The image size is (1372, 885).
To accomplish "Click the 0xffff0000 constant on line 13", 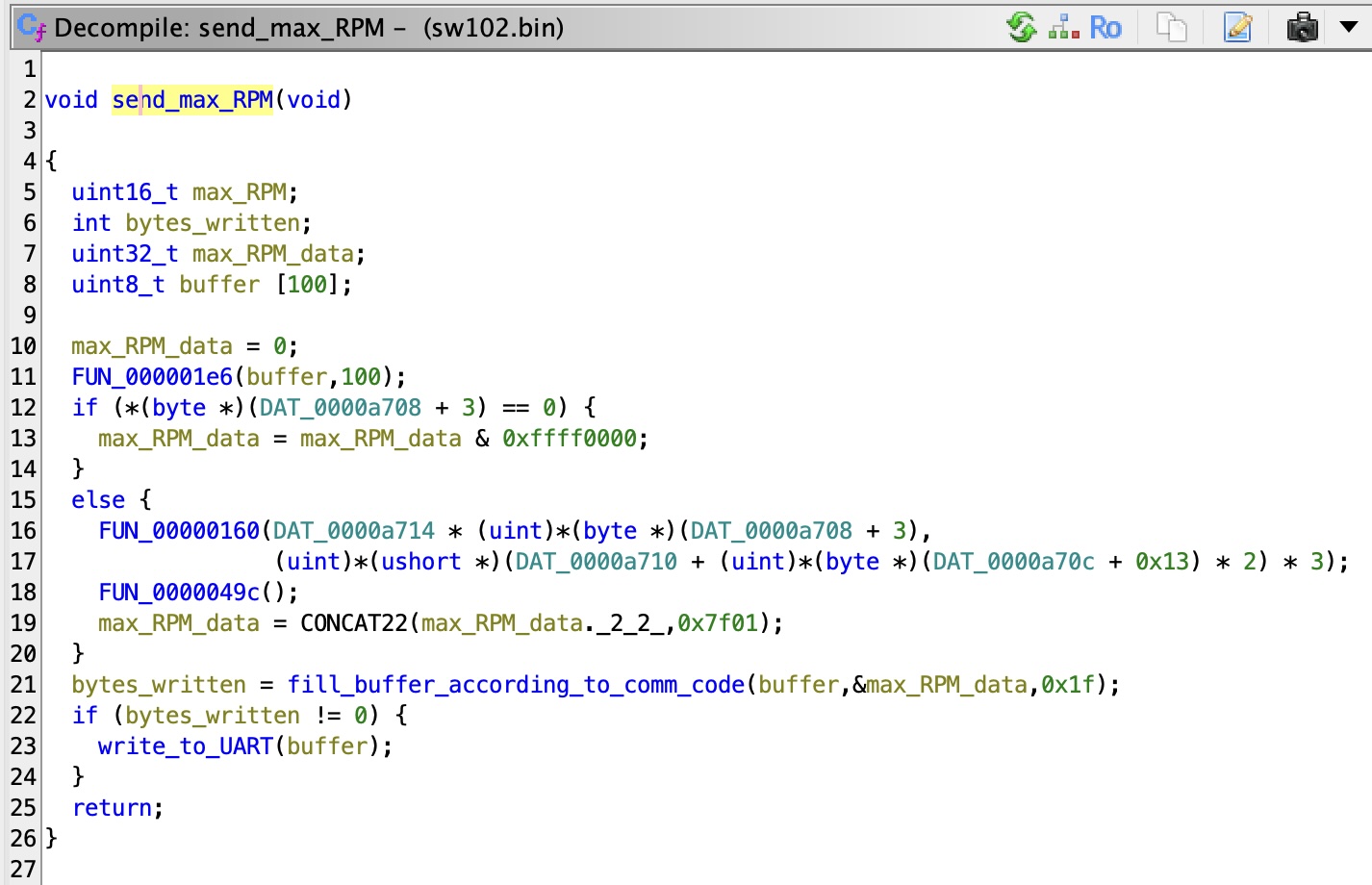I will tap(570, 439).
